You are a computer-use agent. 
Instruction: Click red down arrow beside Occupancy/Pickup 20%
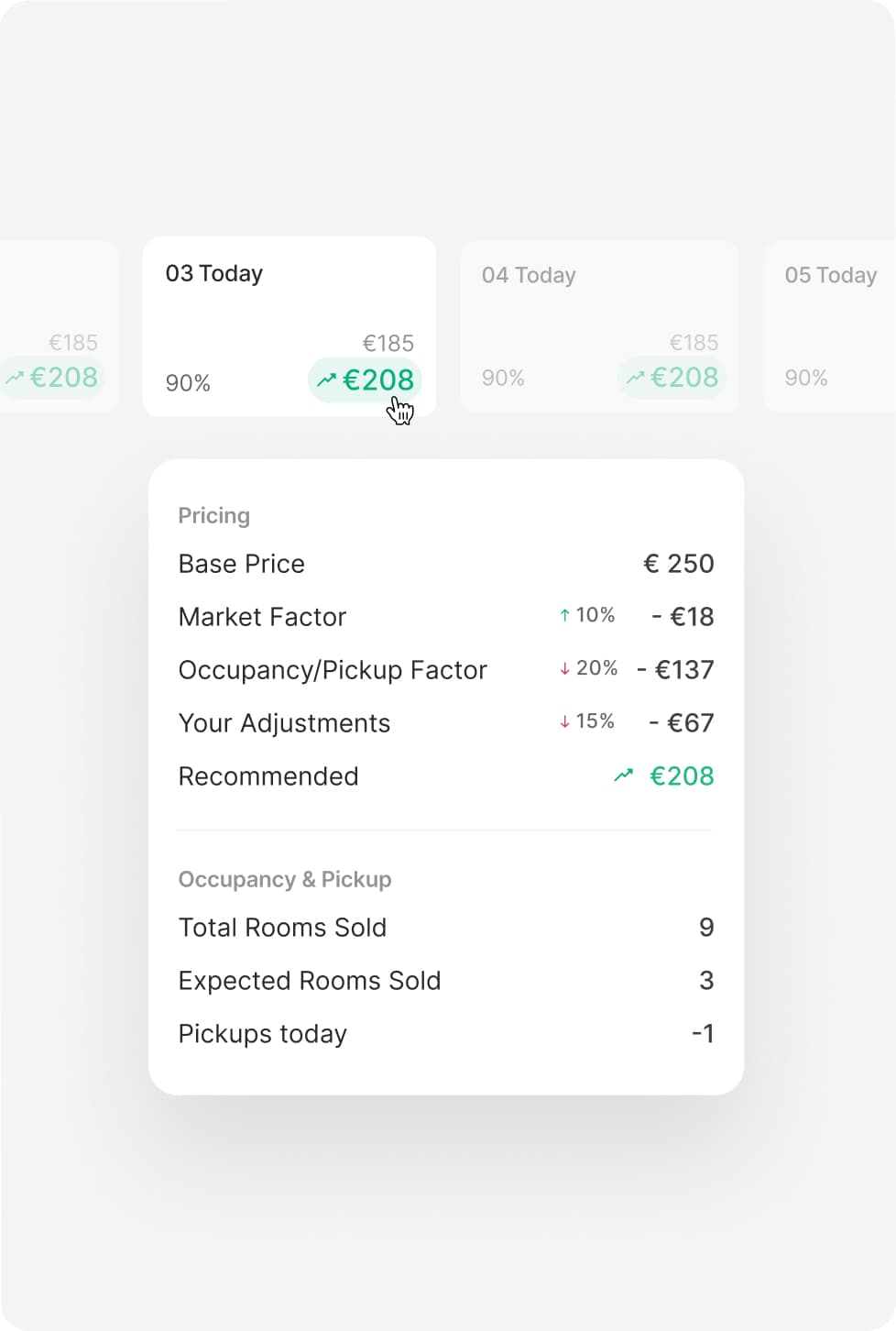(x=564, y=668)
